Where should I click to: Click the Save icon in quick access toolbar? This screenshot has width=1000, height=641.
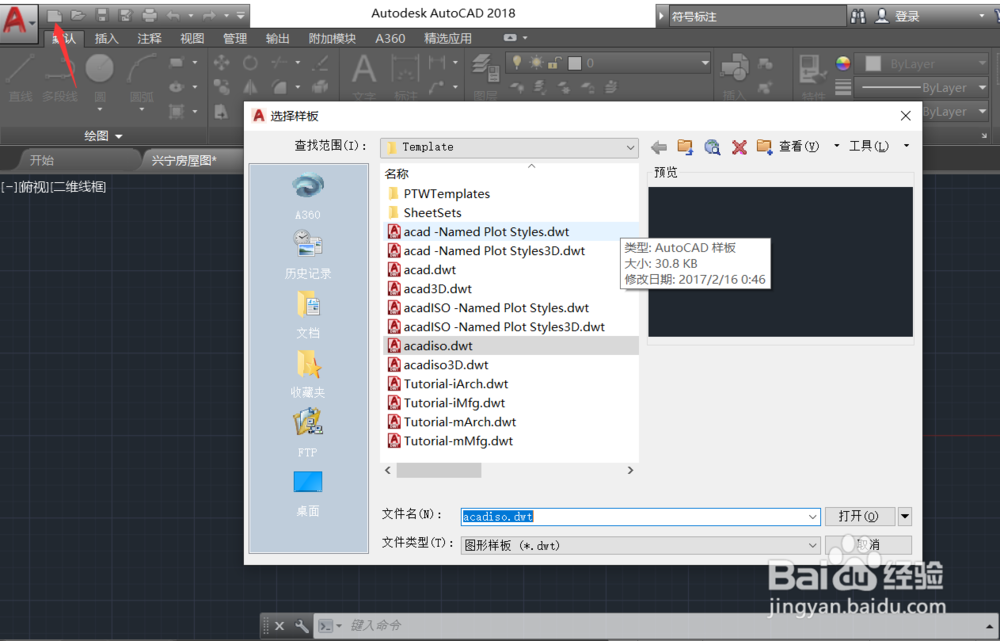click(102, 15)
